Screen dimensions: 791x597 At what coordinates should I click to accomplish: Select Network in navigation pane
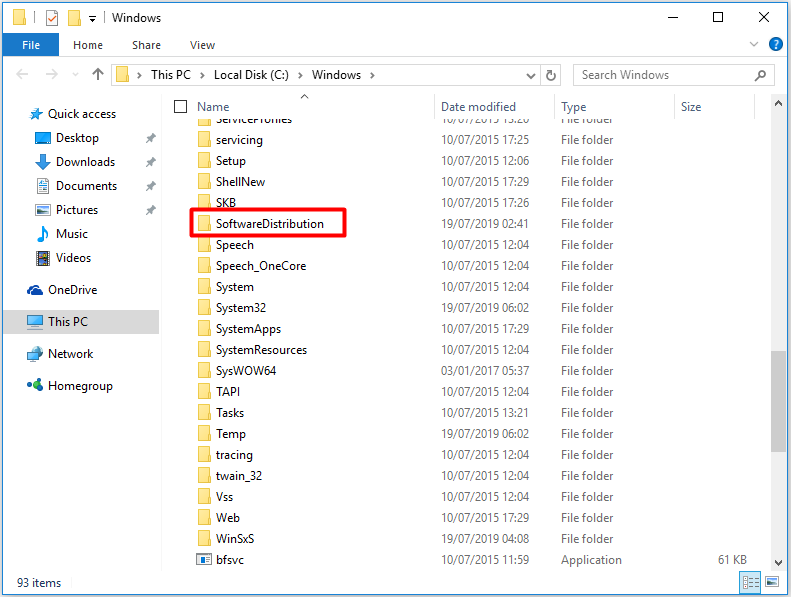[x=70, y=354]
